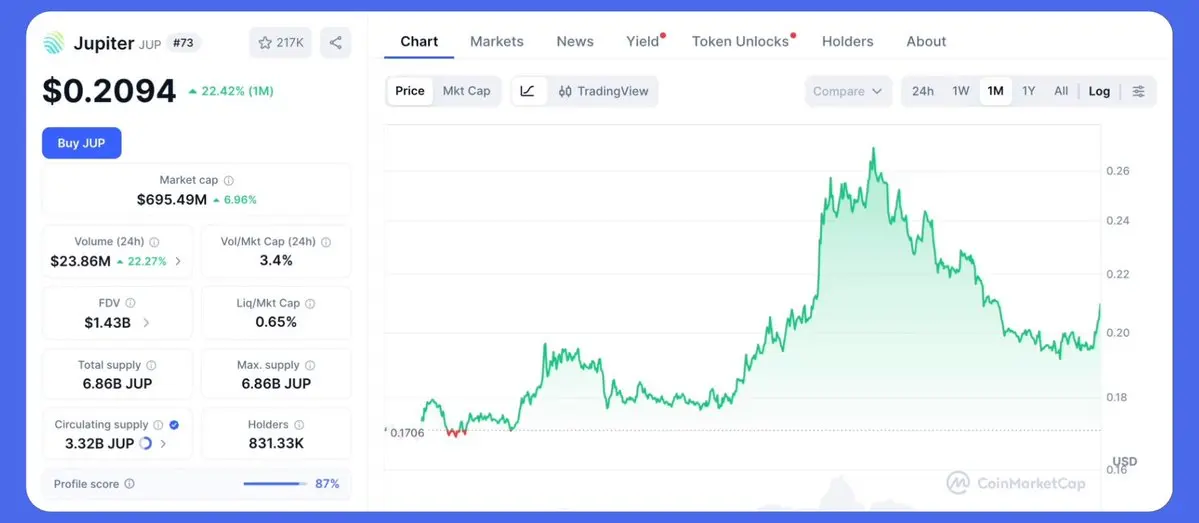1199x523 pixels.
Task: Open the share icon button
Action: [336, 43]
